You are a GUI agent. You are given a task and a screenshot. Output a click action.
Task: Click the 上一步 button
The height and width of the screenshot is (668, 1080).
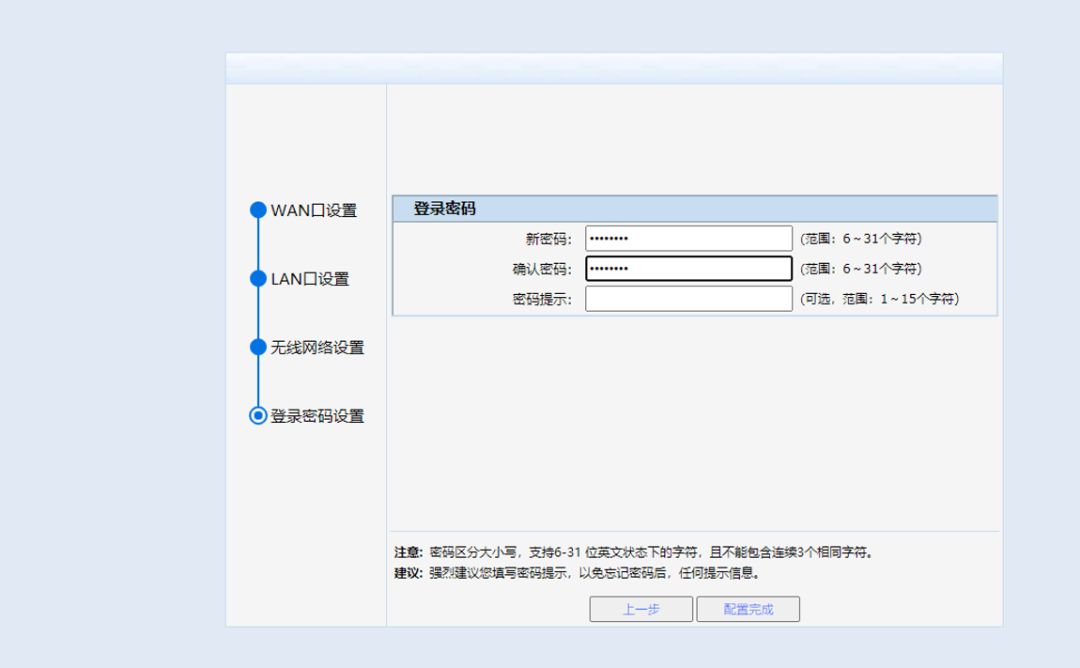click(x=641, y=609)
